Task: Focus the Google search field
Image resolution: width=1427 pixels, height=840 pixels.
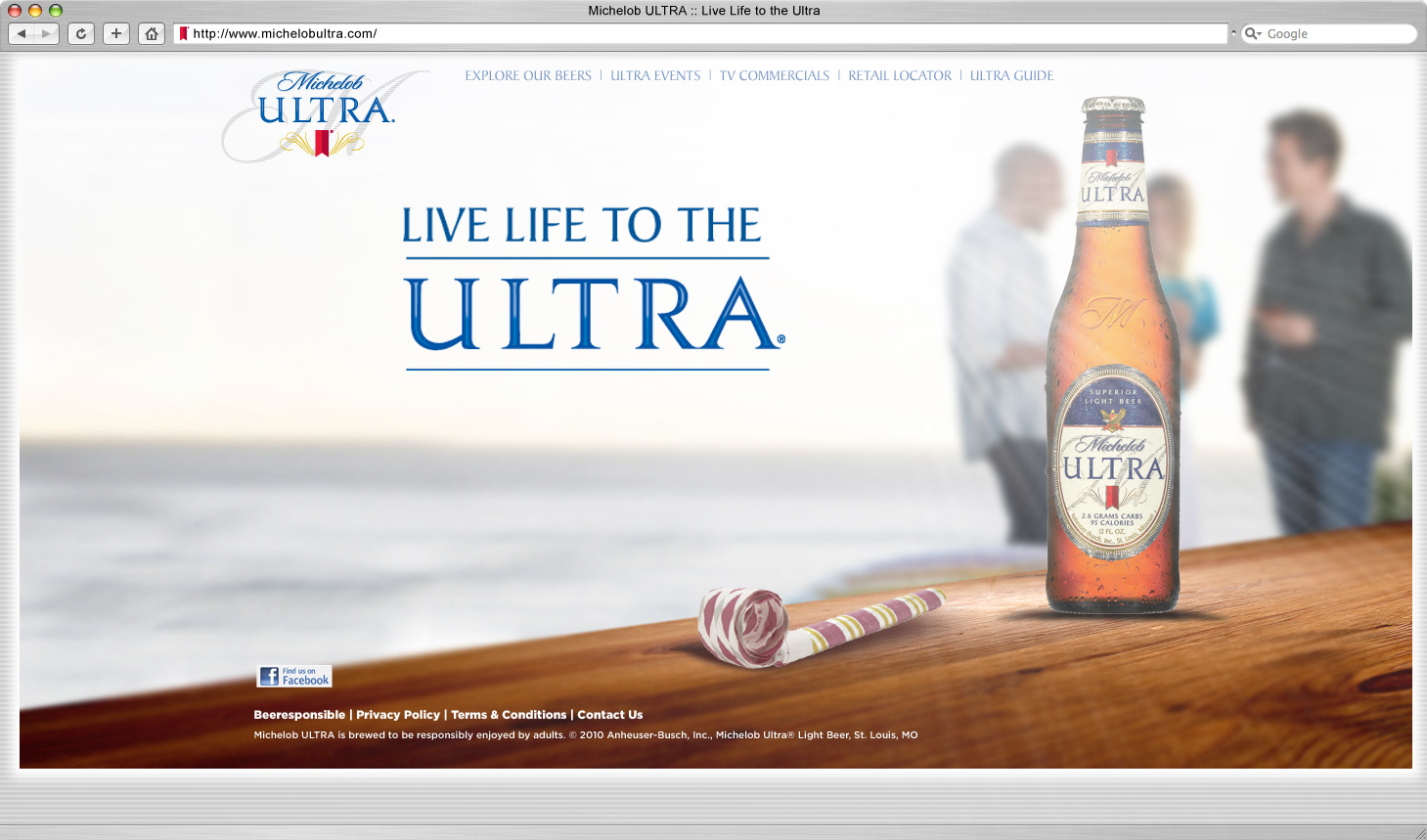Action: coord(1328,33)
